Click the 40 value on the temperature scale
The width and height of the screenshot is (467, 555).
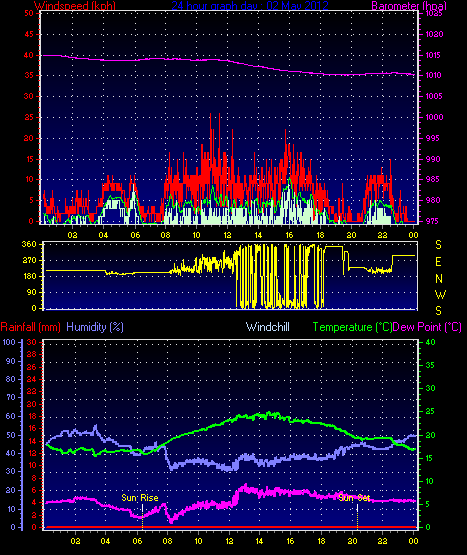click(x=430, y=342)
